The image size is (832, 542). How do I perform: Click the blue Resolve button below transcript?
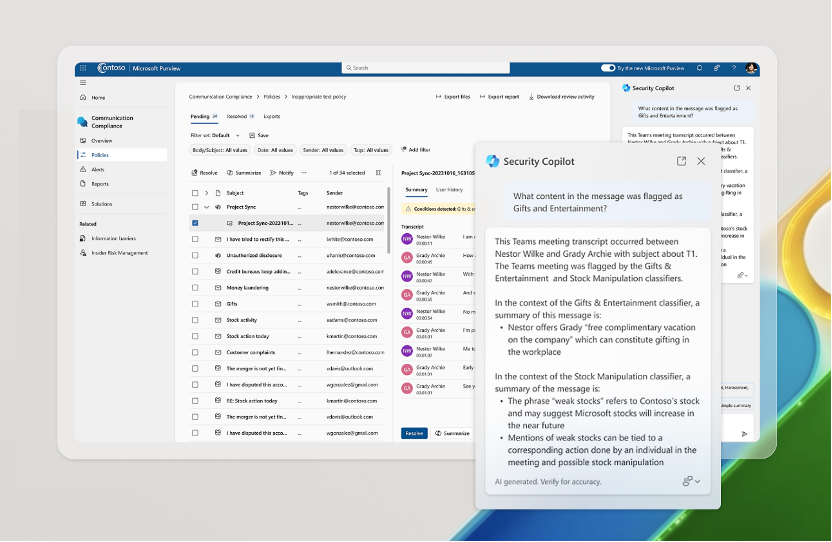coord(414,433)
